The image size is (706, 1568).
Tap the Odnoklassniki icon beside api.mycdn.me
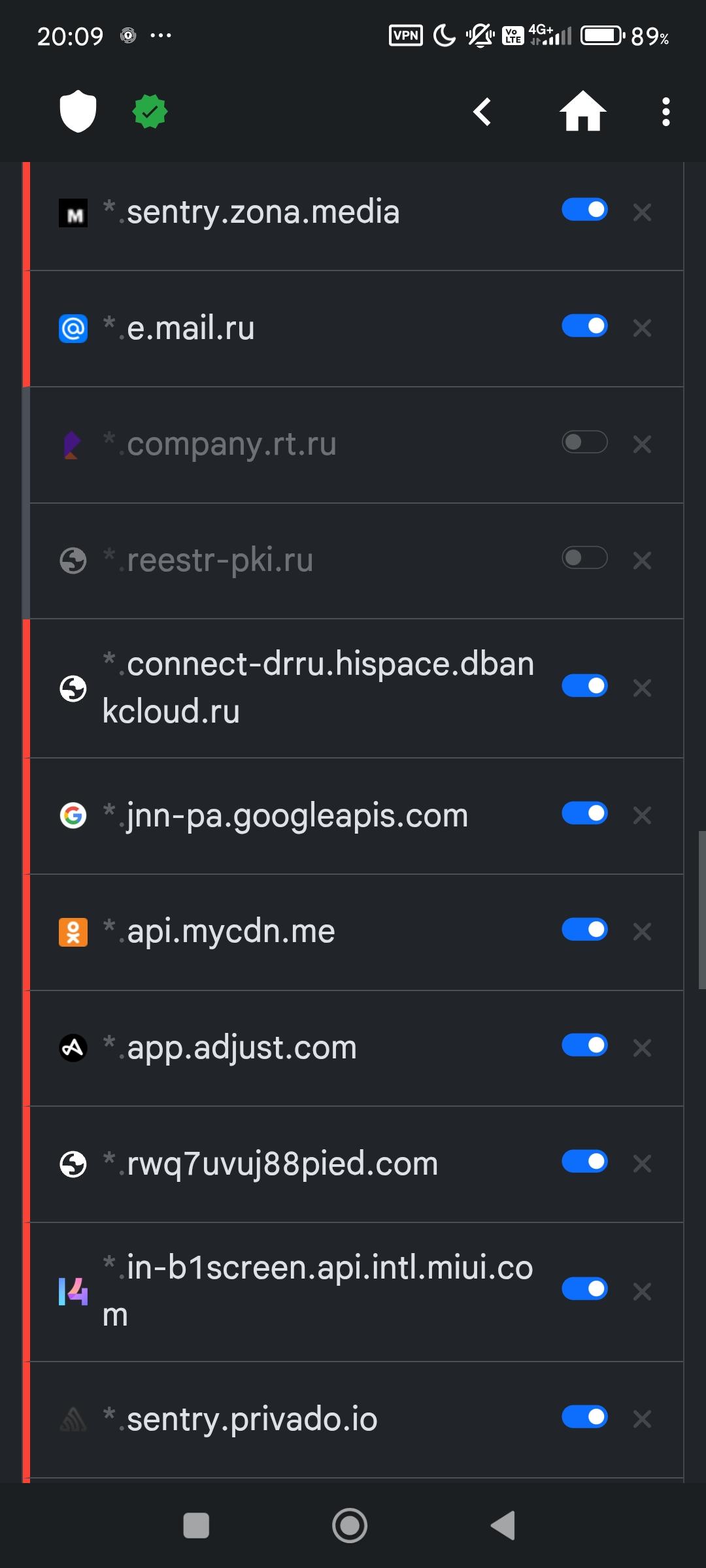pos(73,932)
